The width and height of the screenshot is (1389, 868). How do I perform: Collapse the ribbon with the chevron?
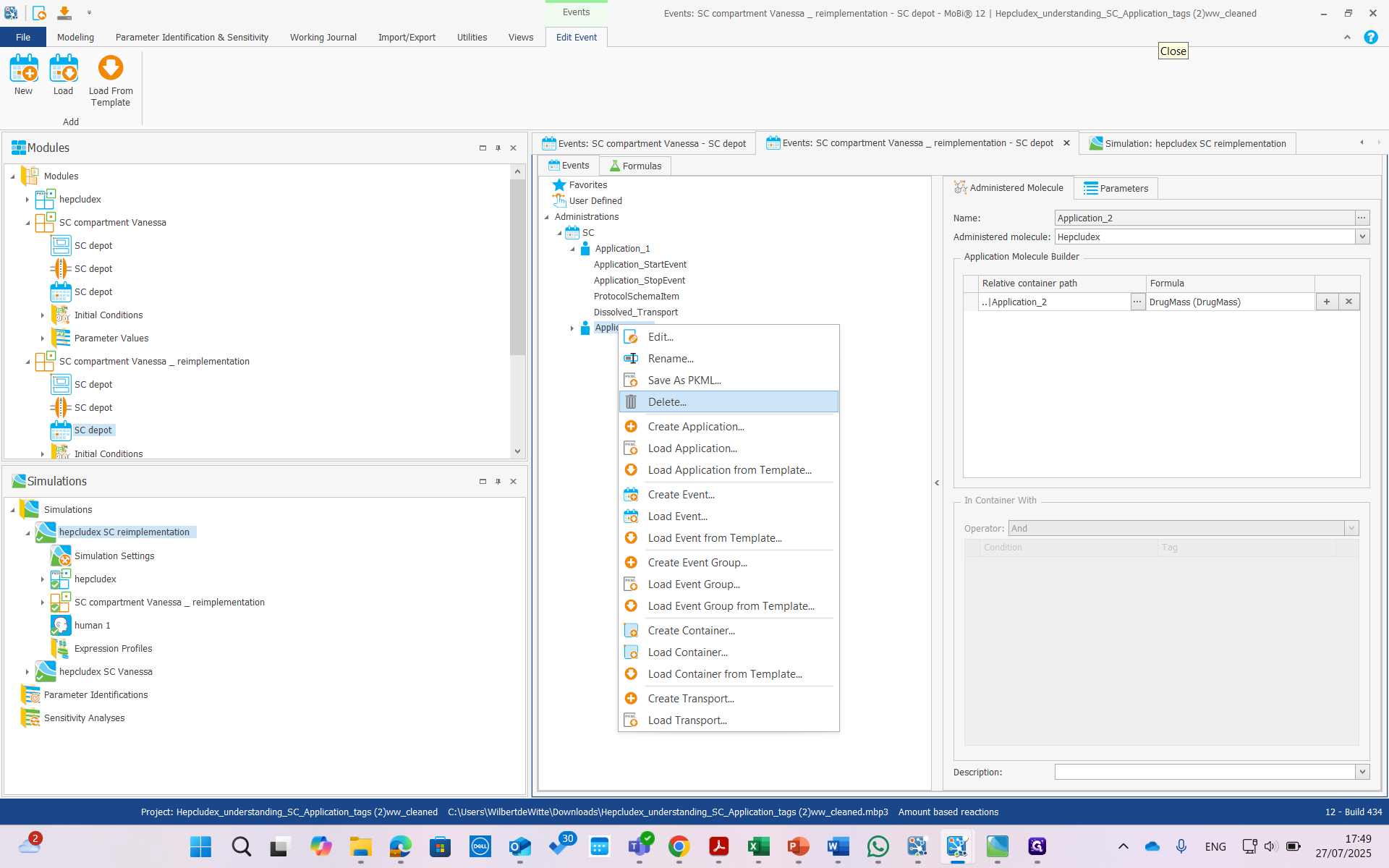1347,37
